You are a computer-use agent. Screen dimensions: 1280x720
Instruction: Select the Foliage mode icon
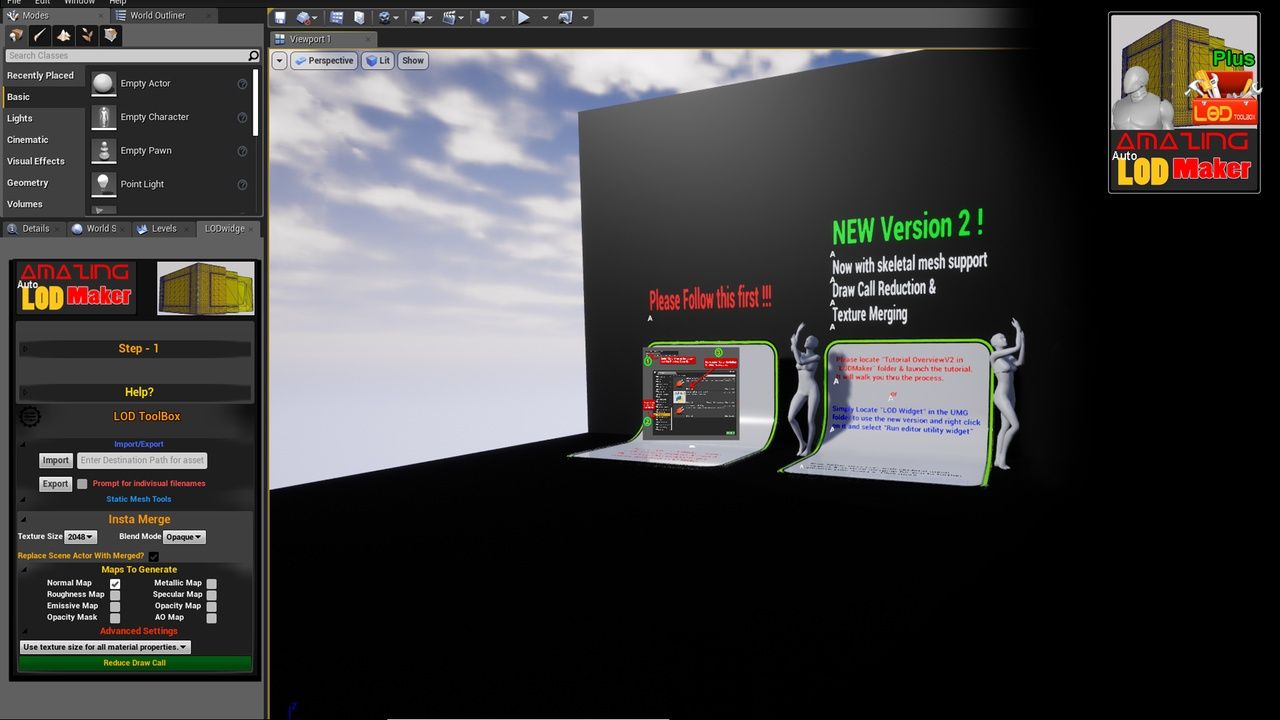tap(87, 35)
